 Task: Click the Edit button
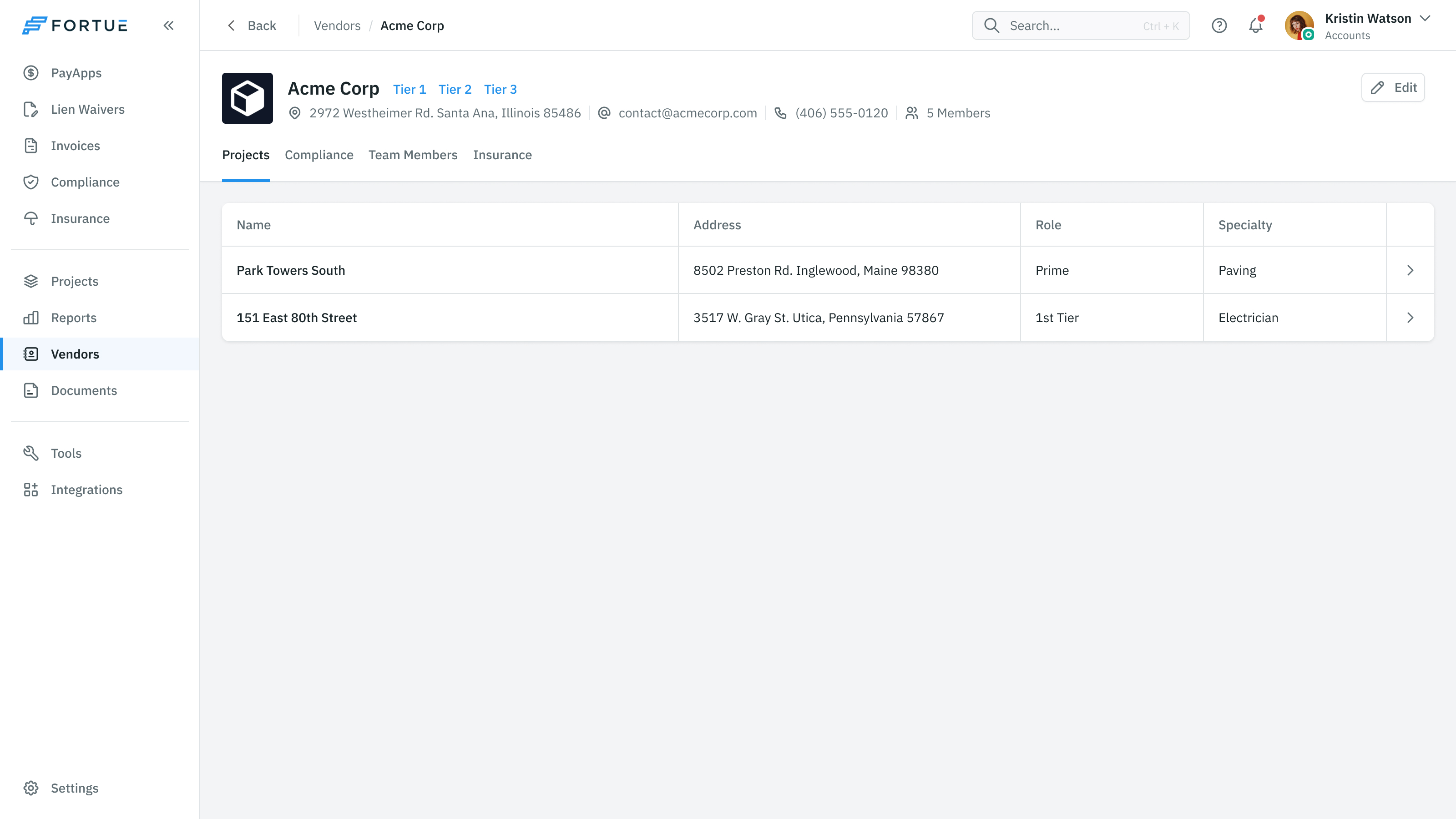pyautogui.click(x=1393, y=88)
